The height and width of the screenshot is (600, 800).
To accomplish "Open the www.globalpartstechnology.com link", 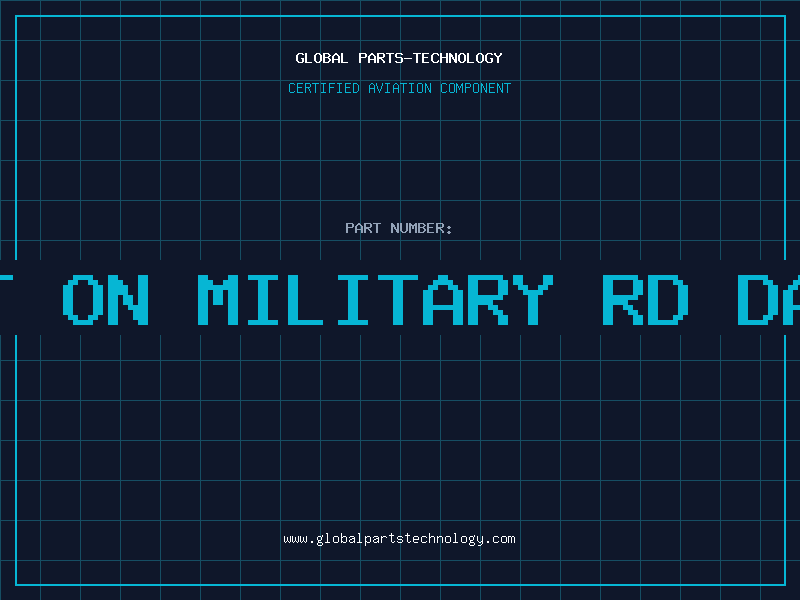I will 399,539.
